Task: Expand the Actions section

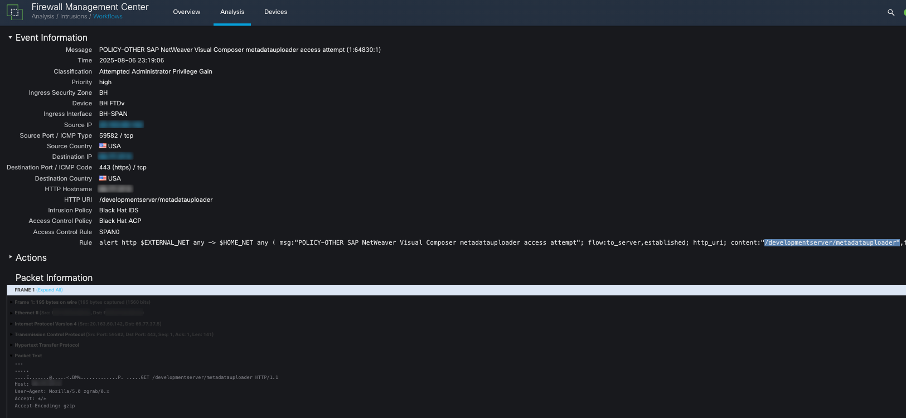Action: coord(10,257)
